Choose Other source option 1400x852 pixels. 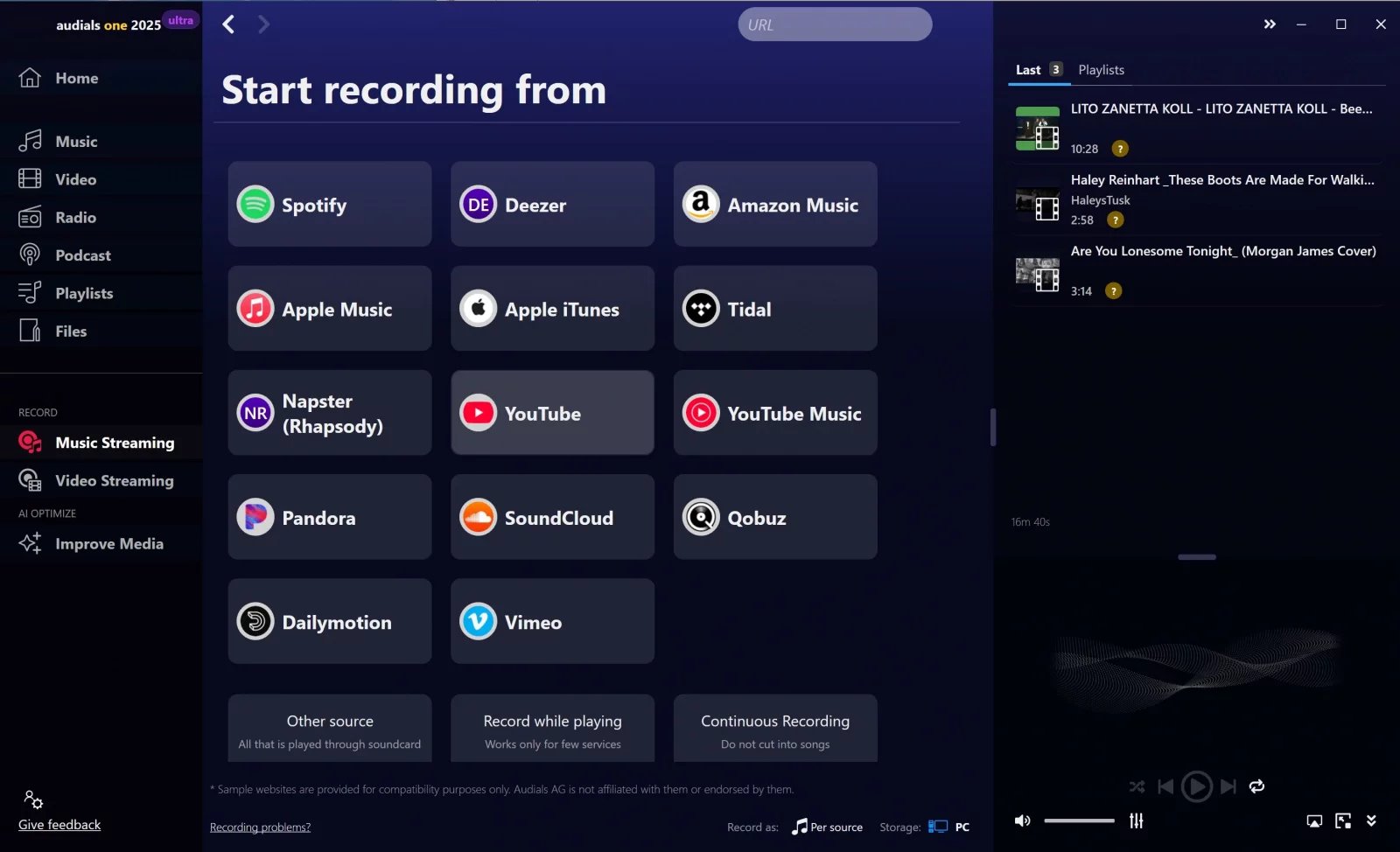330,729
